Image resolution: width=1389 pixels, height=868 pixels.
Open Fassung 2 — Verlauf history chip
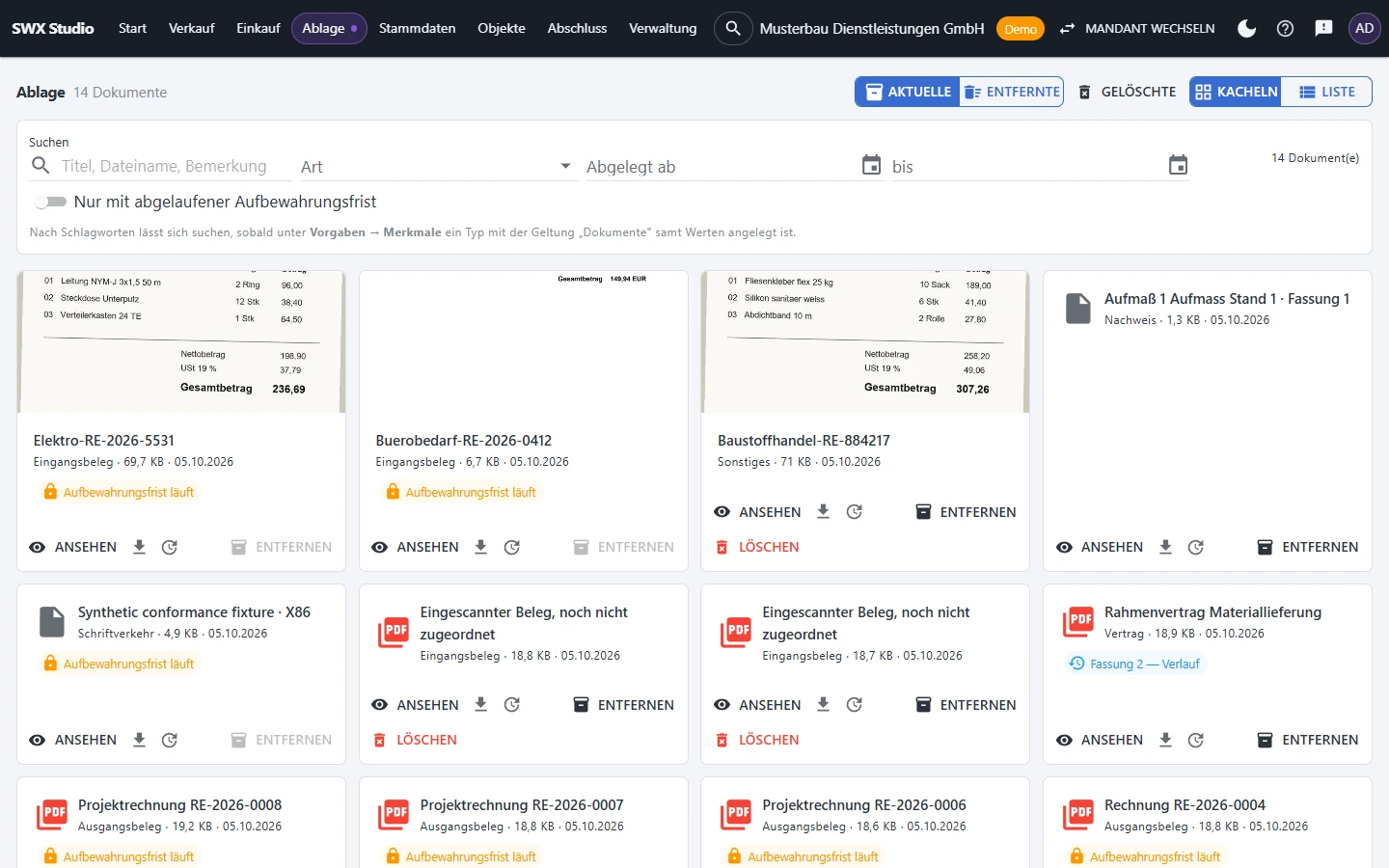[x=1134, y=664]
